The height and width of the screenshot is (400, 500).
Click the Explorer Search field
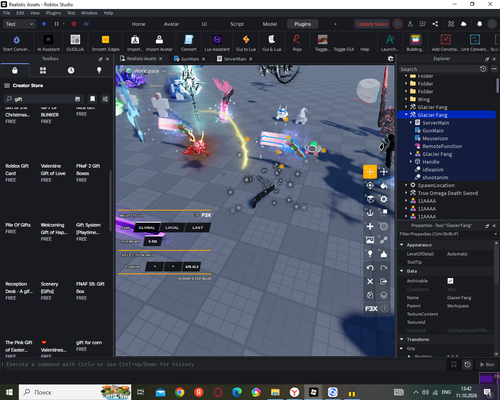pos(439,69)
